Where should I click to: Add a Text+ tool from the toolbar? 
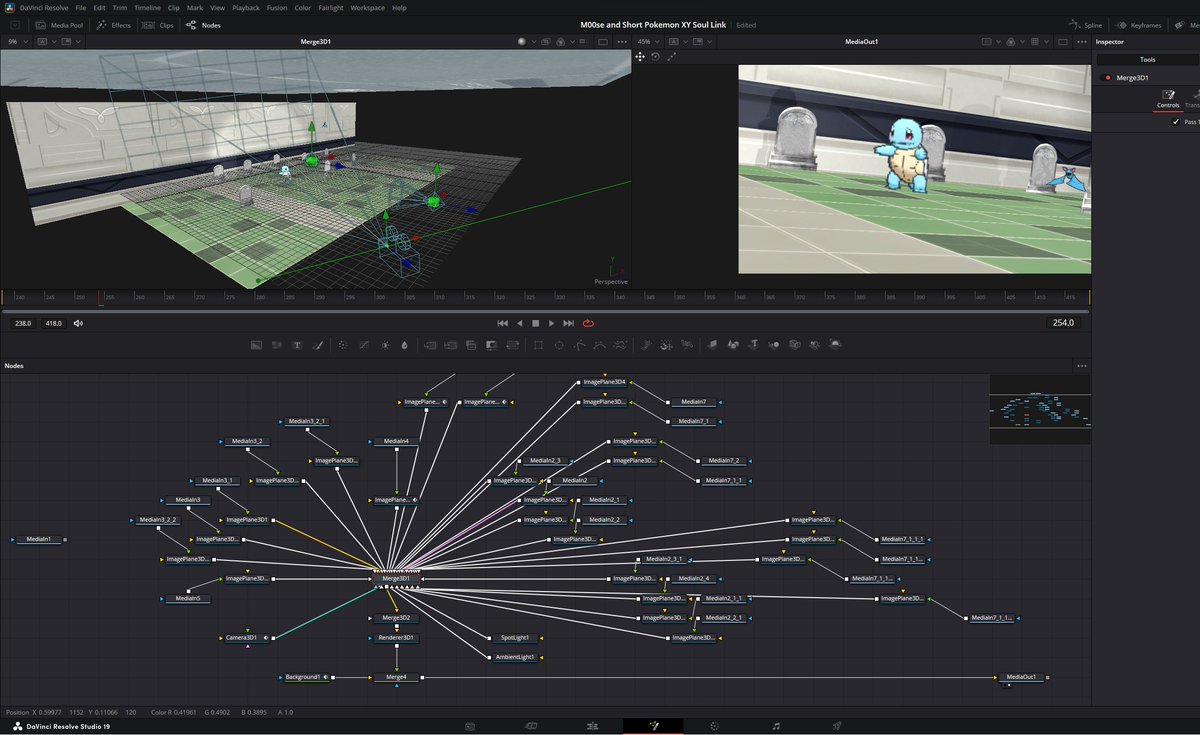[x=297, y=344]
